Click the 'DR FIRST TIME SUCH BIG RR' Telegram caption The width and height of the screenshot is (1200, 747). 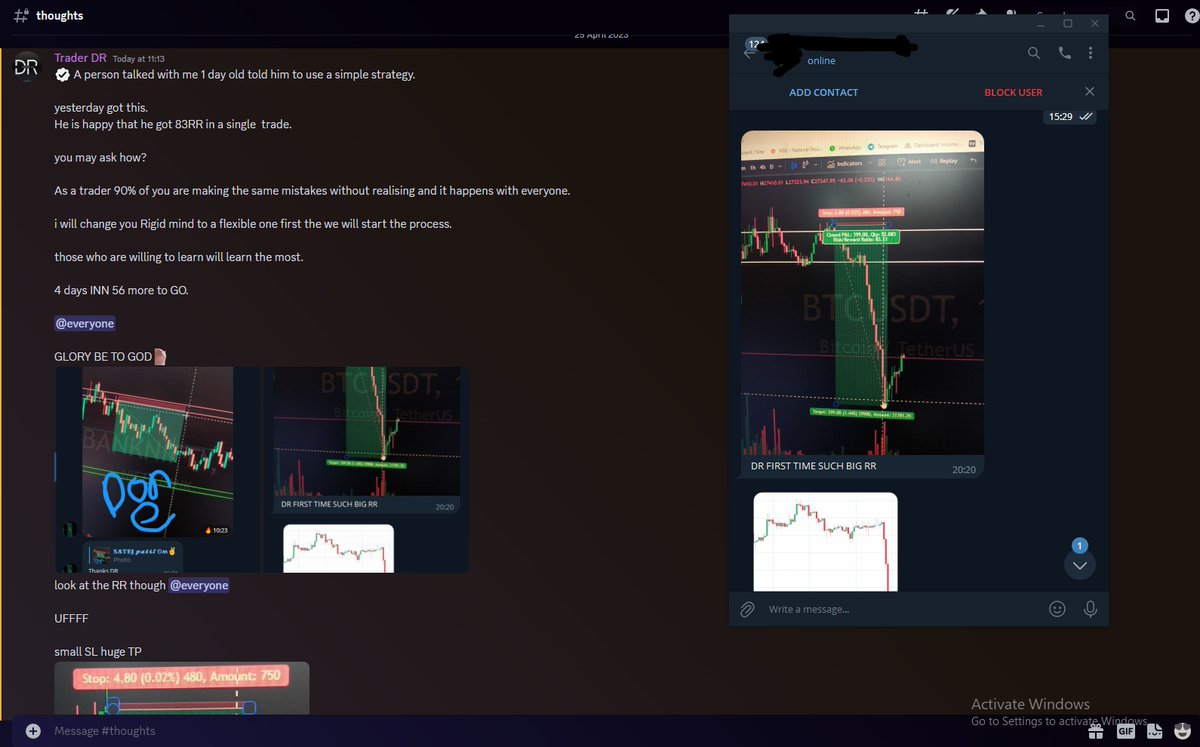coord(814,467)
